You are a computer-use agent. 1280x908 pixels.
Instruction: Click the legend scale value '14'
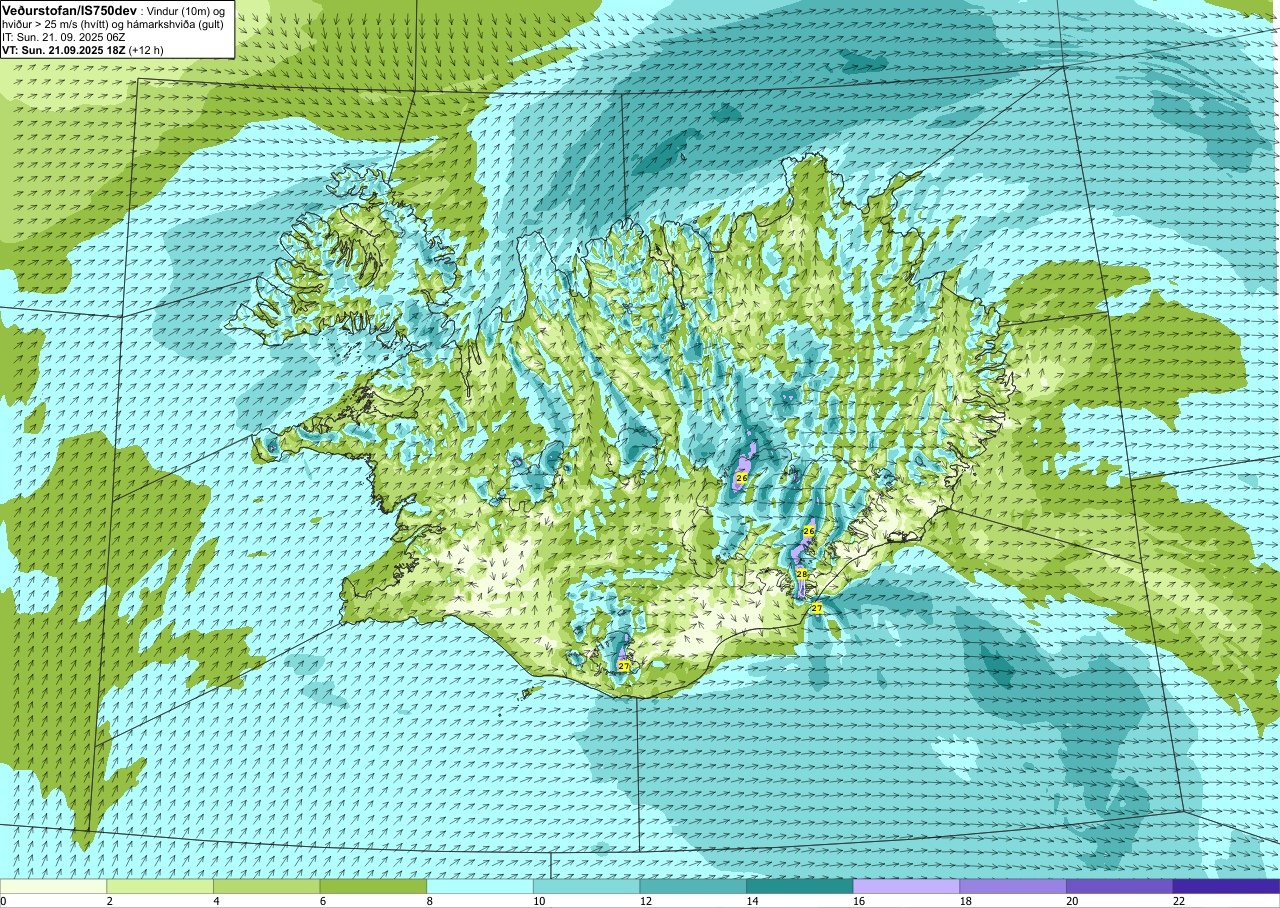[x=752, y=901]
